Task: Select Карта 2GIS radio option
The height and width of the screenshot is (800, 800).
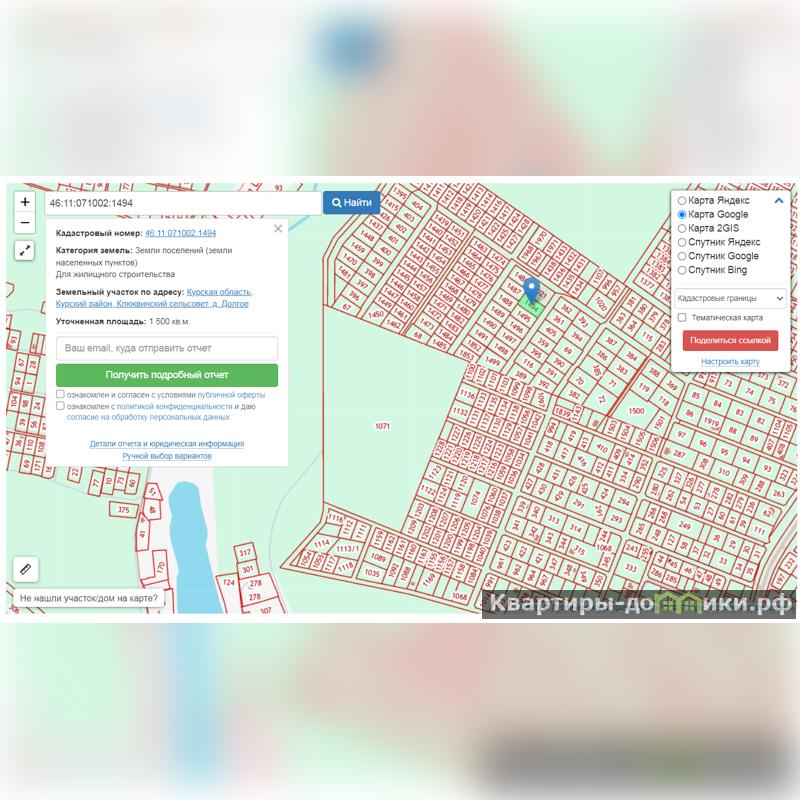Action: 682,229
